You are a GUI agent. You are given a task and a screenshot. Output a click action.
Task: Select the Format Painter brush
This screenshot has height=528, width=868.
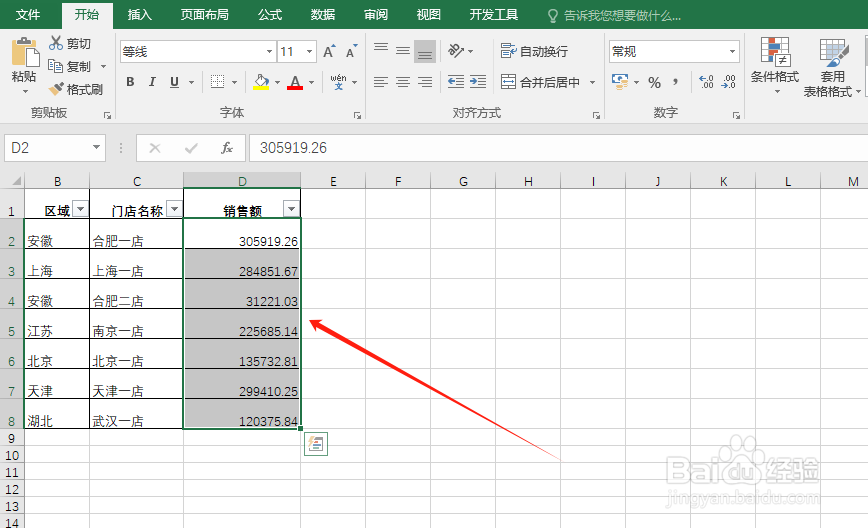tap(56, 89)
